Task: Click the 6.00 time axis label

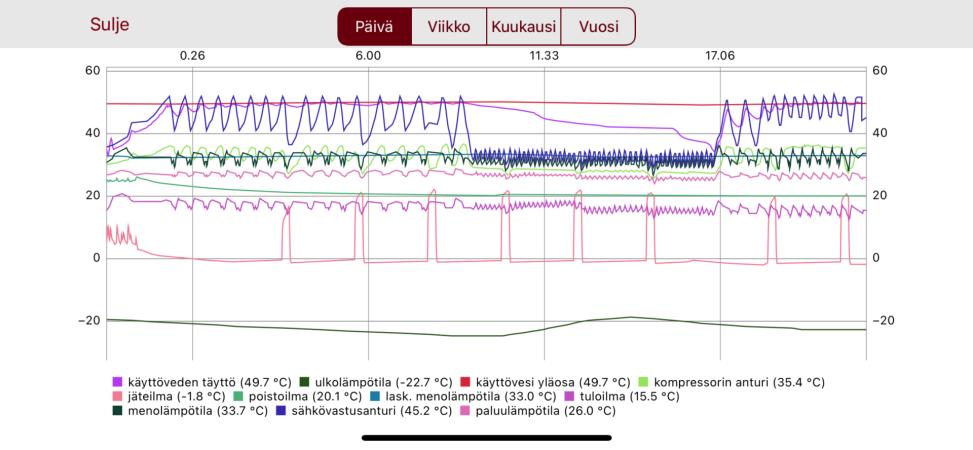Action: pos(368,56)
